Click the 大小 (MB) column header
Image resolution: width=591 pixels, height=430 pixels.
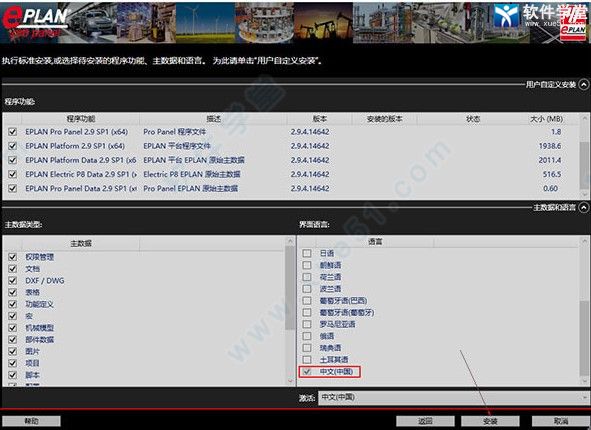pyautogui.click(x=547, y=119)
